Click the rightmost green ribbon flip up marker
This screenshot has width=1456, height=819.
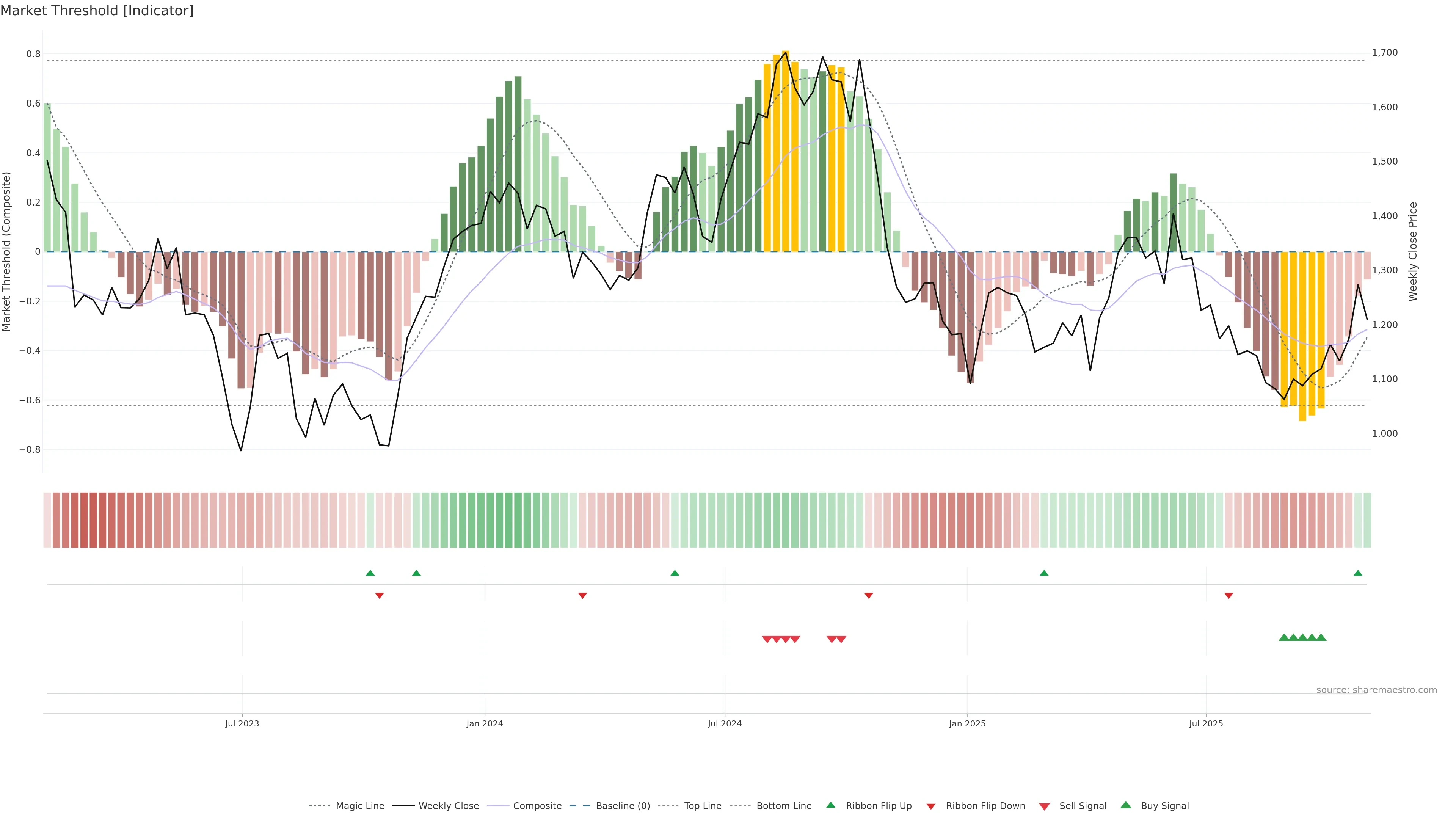coord(1358,573)
